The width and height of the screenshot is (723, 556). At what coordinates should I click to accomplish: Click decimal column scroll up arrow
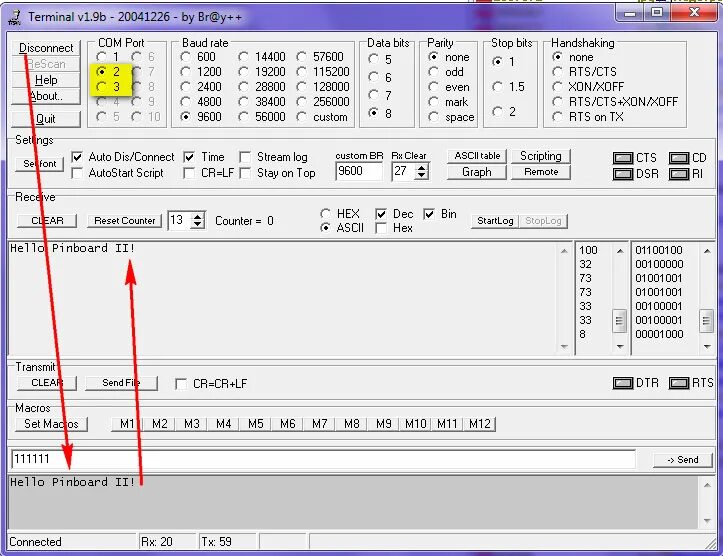[x=620, y=251]
